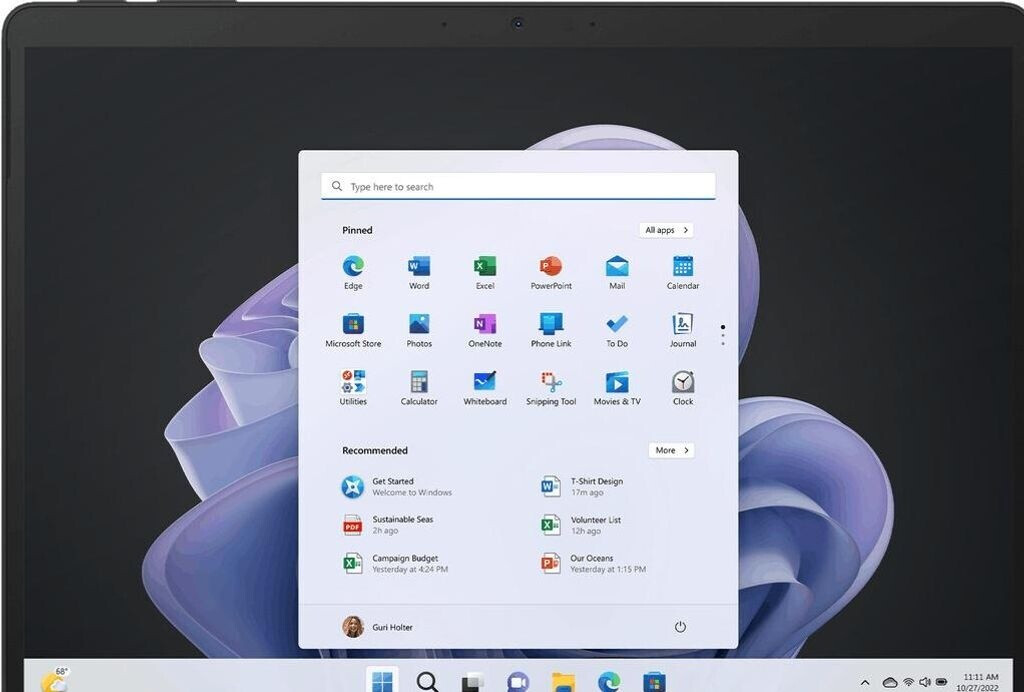Expand the system tray hidden icons chevron
This screenshot has height=692, width=1024.
(x=865, y=682)
